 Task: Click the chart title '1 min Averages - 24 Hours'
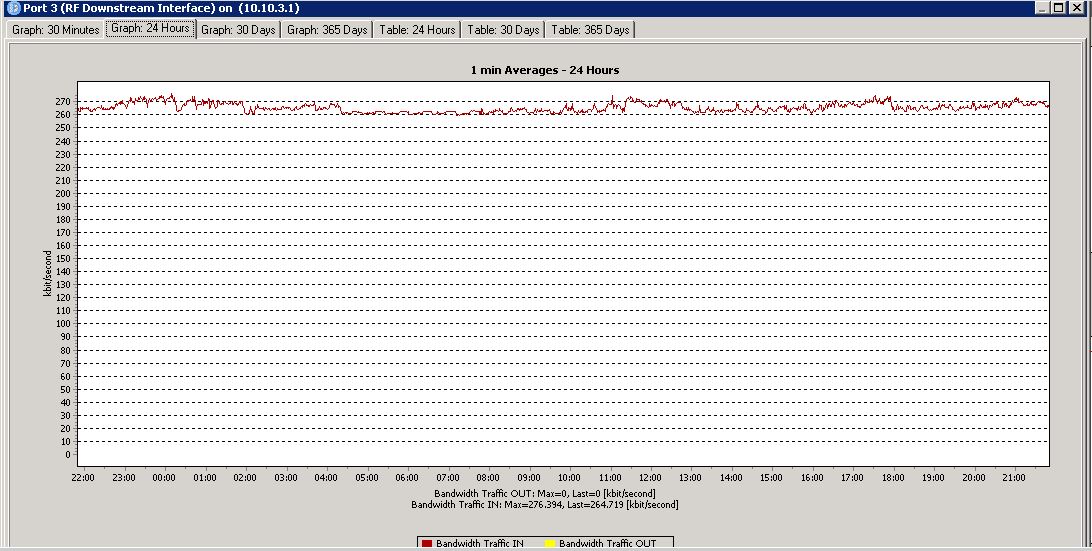tap(545, 70)
